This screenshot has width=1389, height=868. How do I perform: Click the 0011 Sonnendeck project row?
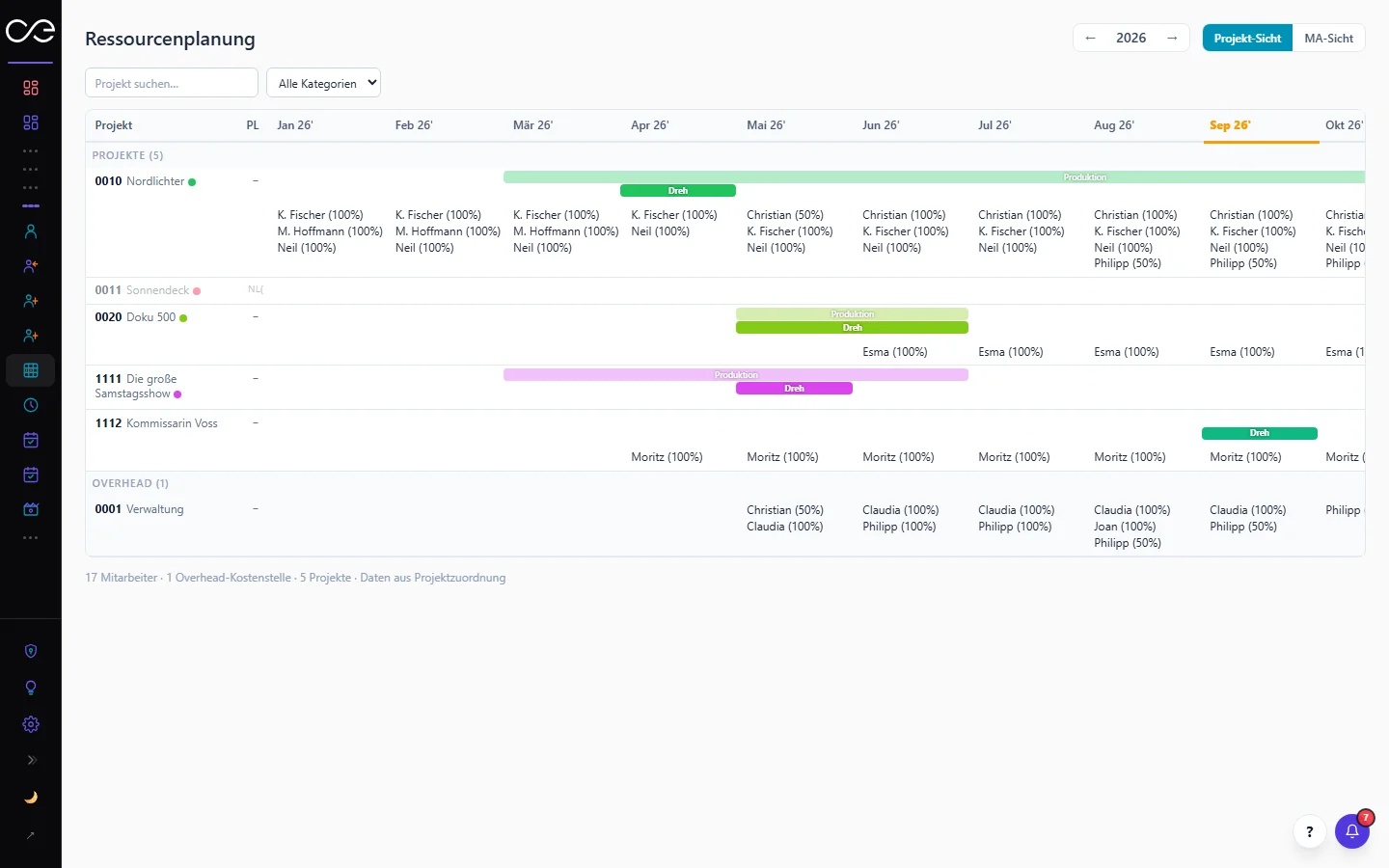[725, 290]
